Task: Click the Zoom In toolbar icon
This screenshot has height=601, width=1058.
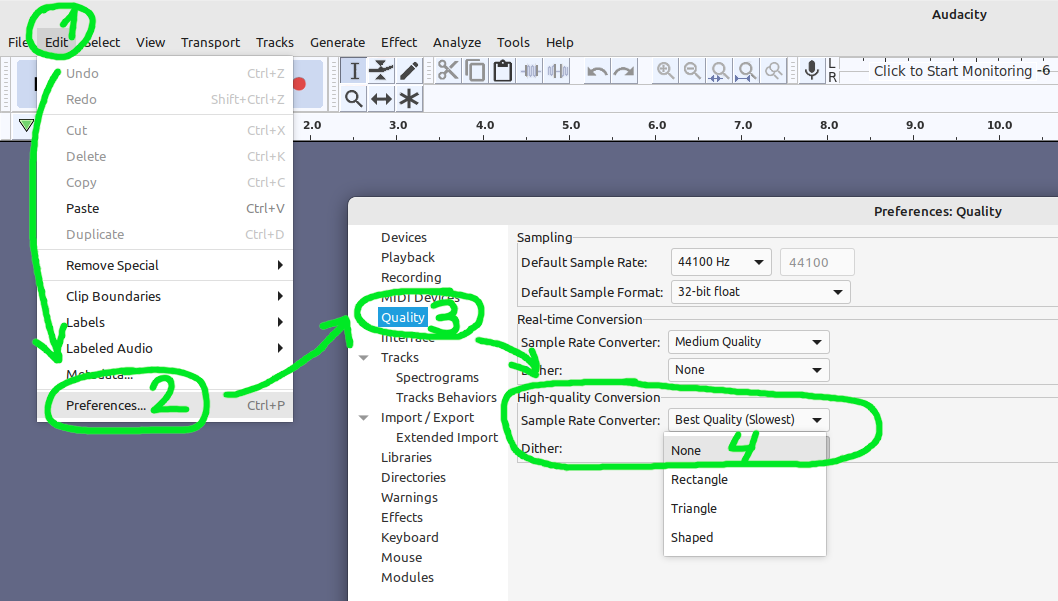Action: click(665, 71)
